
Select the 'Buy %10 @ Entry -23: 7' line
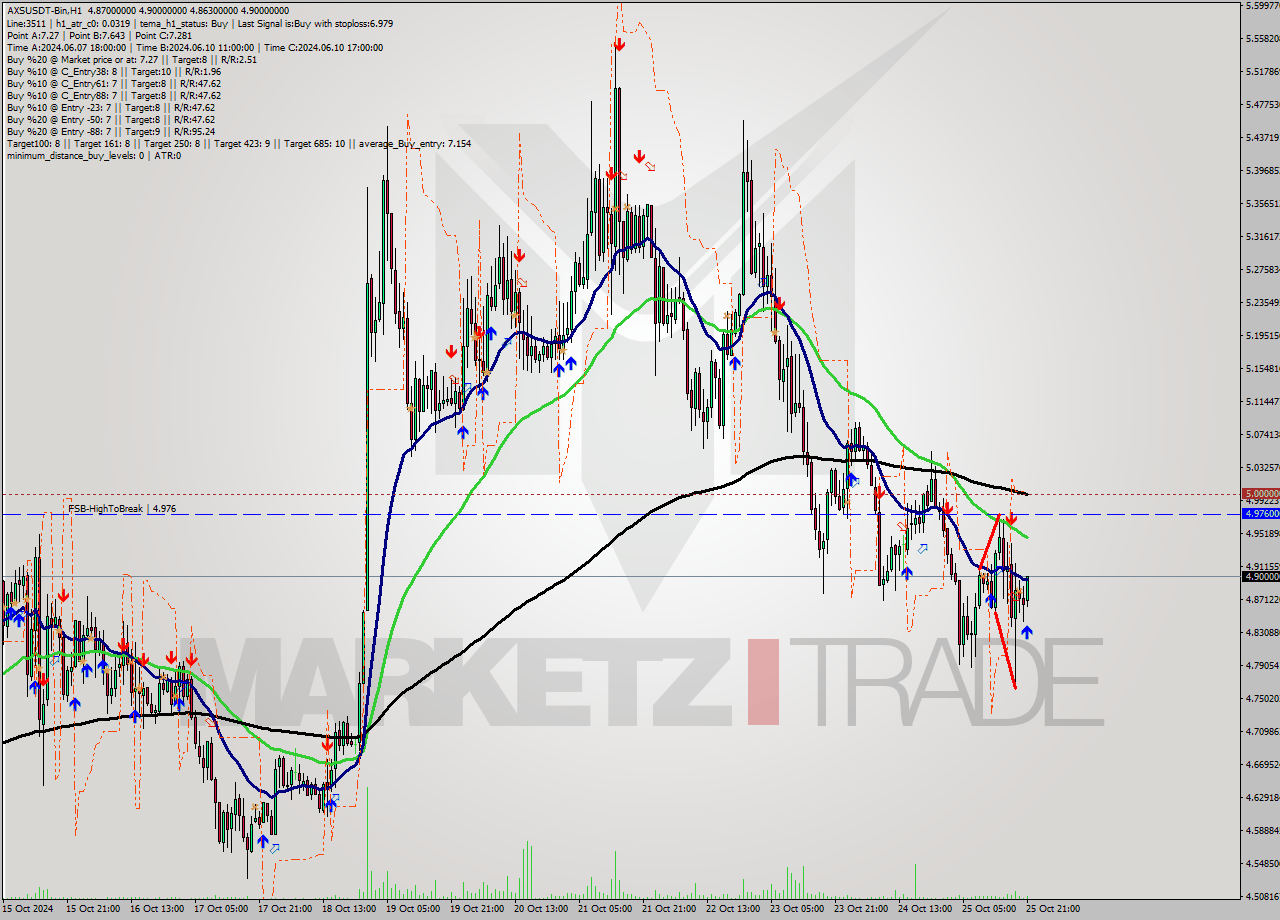[57, 107]
